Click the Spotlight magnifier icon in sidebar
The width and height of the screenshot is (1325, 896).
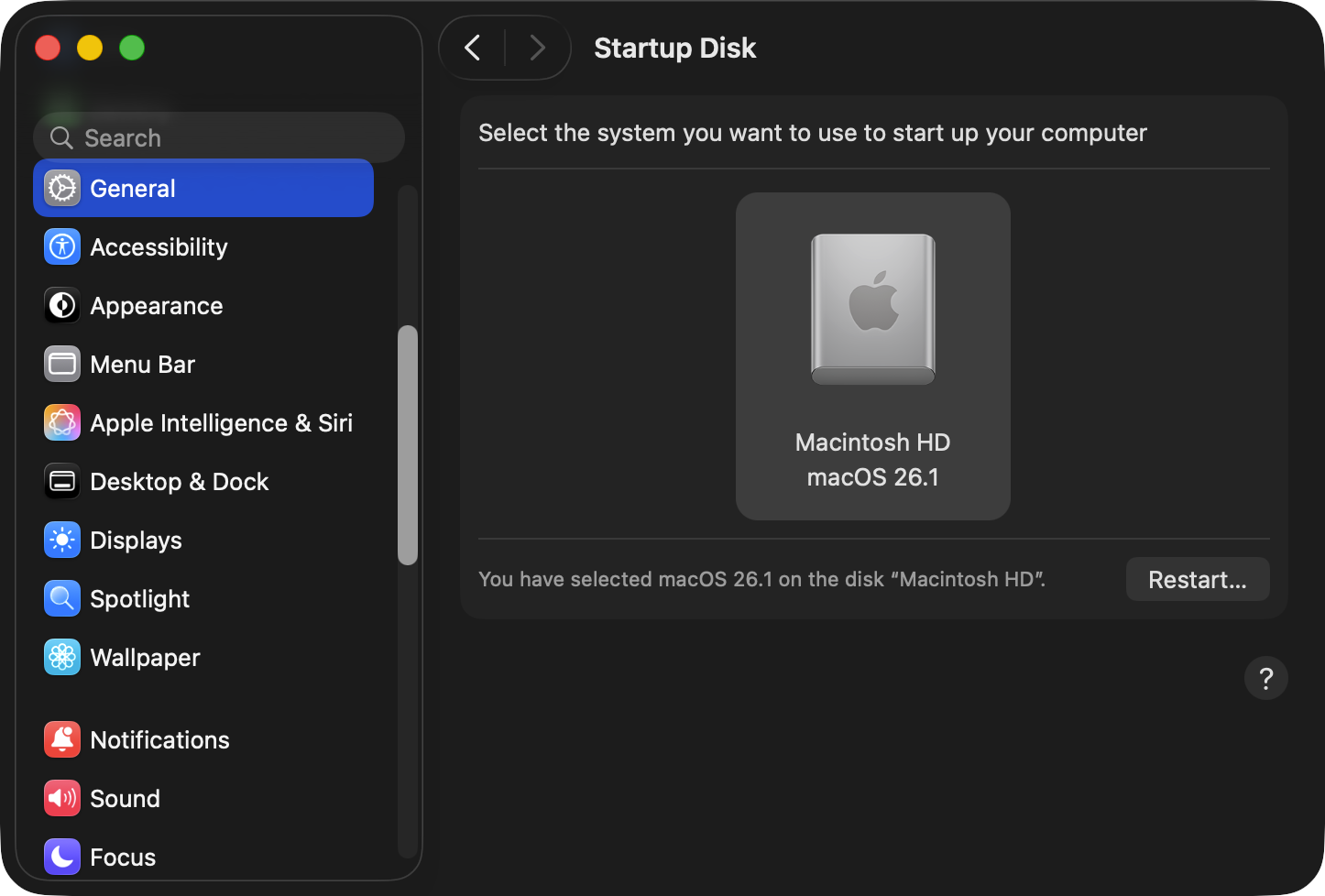[62, 598]
